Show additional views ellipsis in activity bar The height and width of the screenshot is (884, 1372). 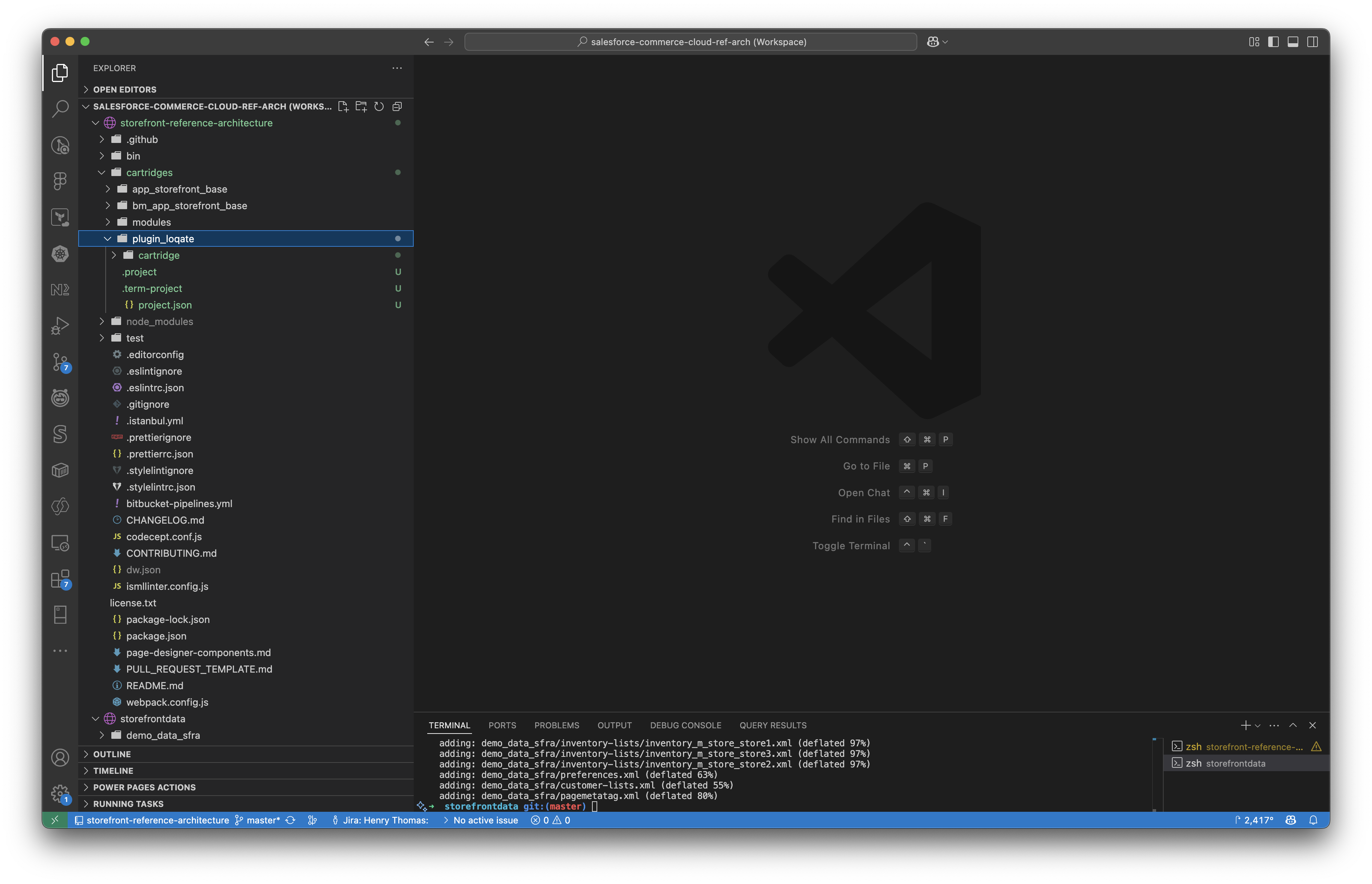pos(60,651)
